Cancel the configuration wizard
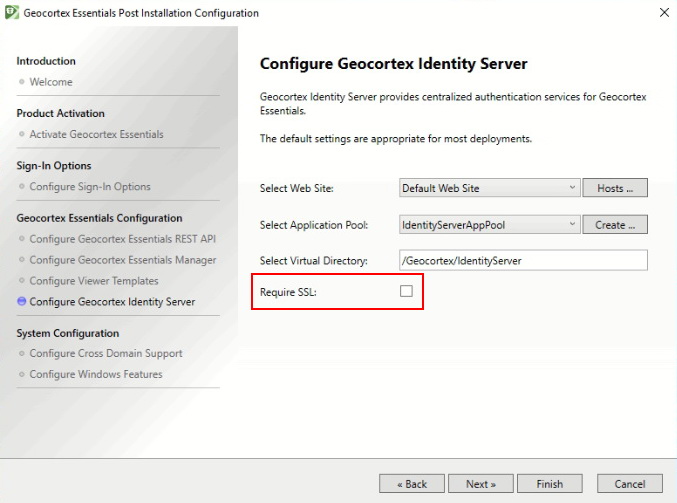The width and height of the screenshot is (677, 503). 630,484
